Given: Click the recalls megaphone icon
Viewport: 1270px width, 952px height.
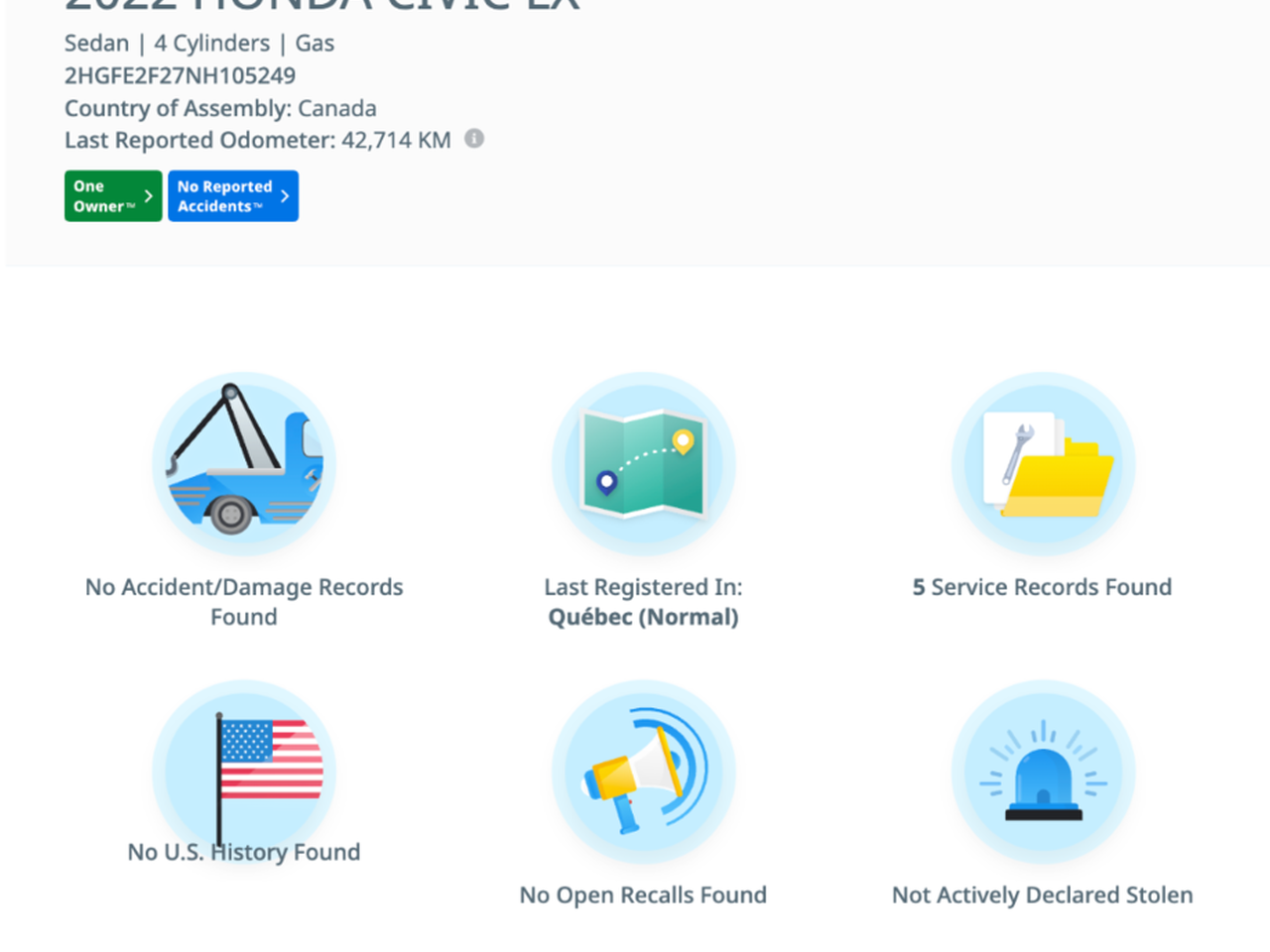Looking at the screenshot, I should (643, 772).
